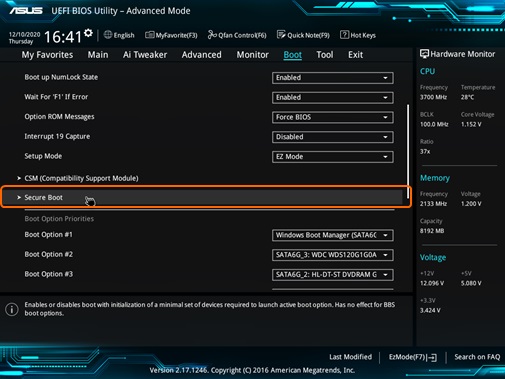Open Wait For 'F1' If Error dropdown
505x379 pixels.
pyautogui.click(x=333, y=97)
